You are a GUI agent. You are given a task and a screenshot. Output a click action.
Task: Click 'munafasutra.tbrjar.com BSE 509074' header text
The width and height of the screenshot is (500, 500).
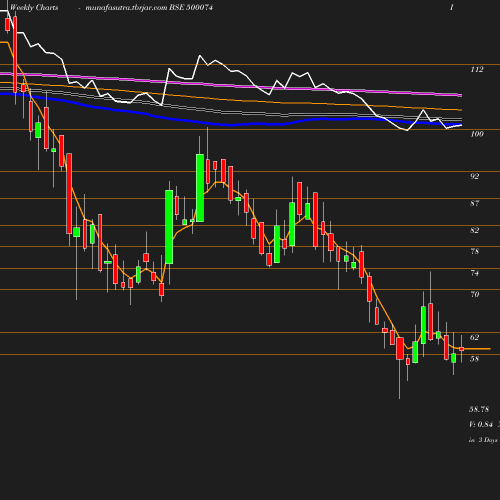pos(149,7)
